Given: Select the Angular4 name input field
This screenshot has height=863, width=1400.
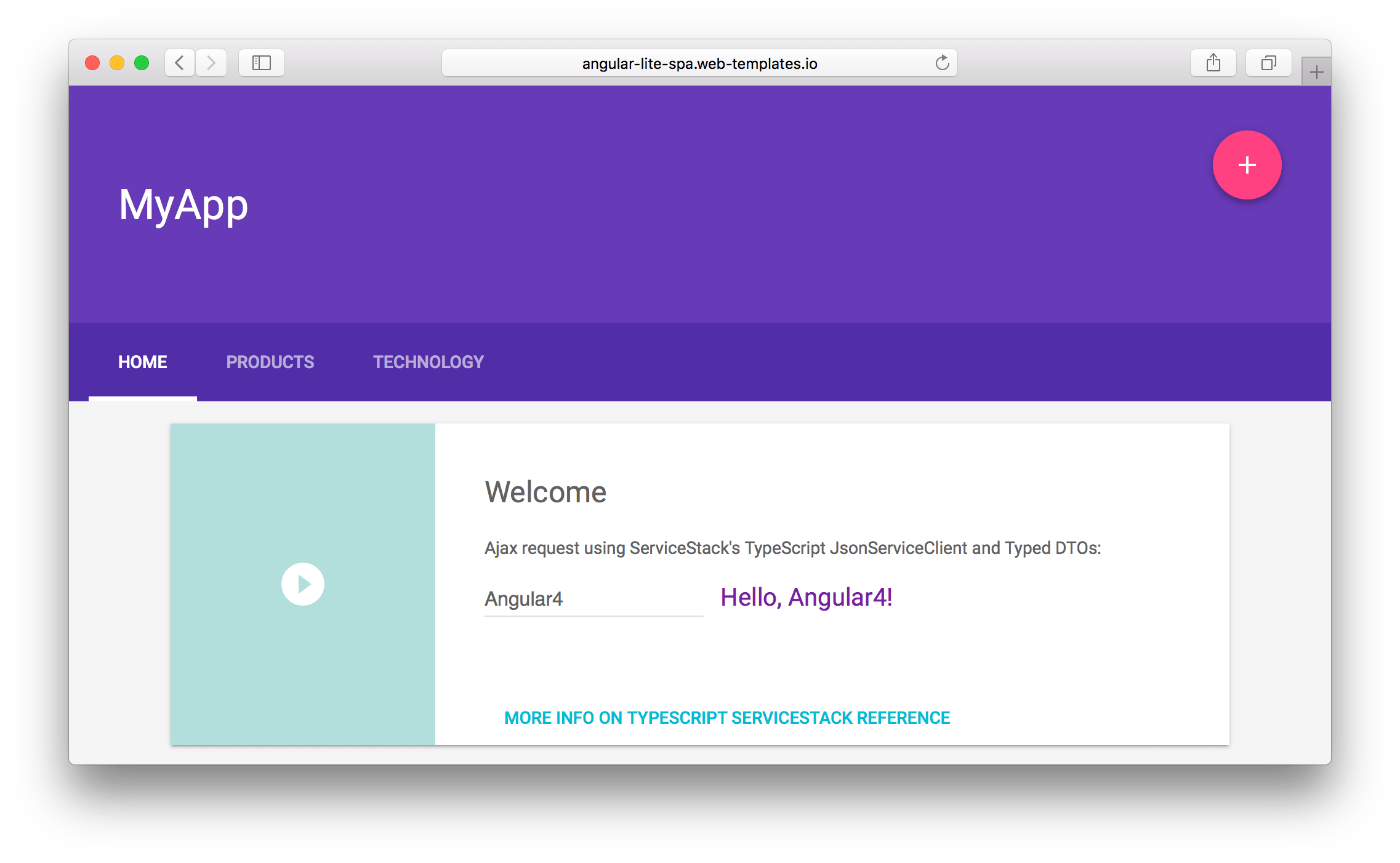Looking at the screenshot, I should pos(592,598).
